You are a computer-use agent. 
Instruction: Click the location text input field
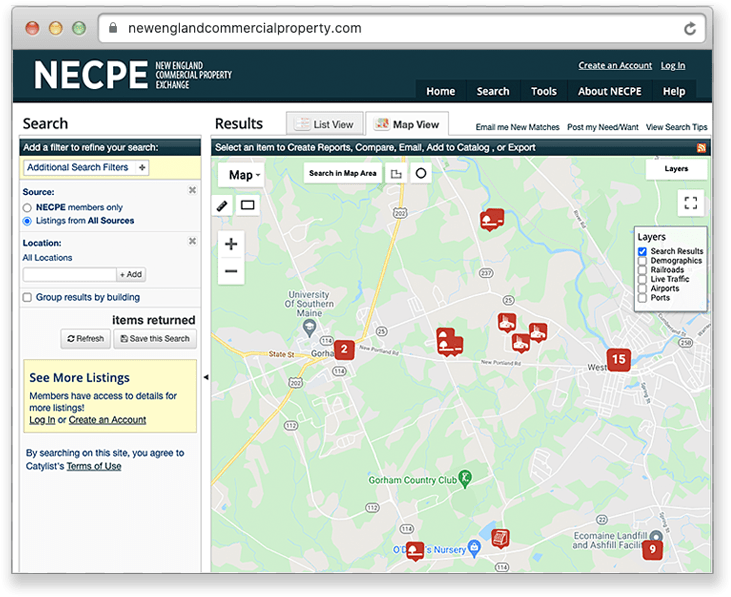[69, 274]
